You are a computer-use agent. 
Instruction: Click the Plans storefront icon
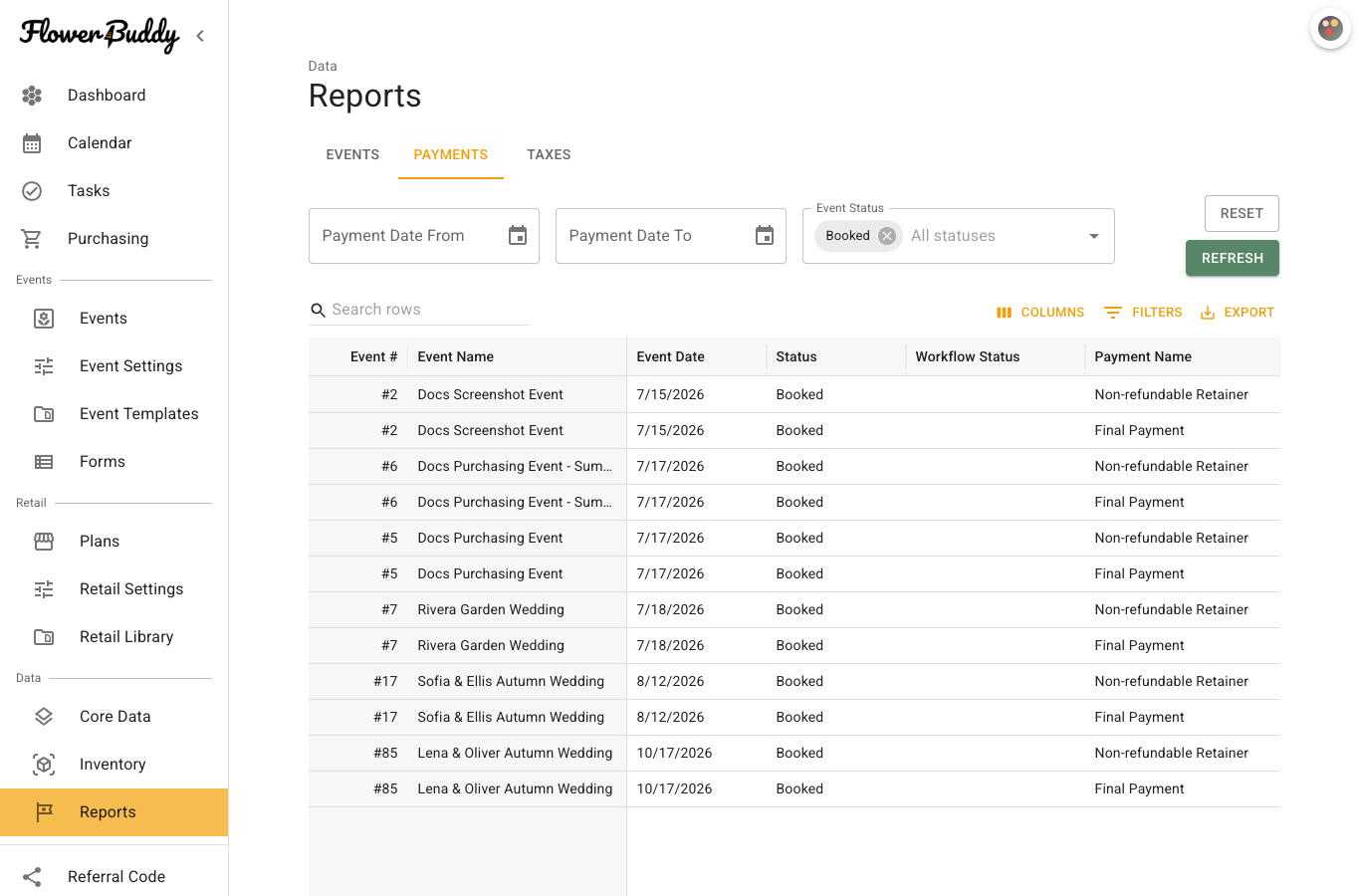[44, 542]
